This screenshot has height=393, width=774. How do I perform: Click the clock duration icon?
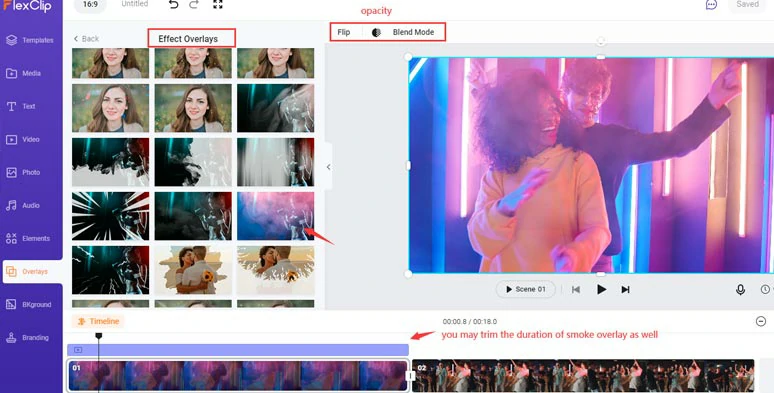coord(765,289)
